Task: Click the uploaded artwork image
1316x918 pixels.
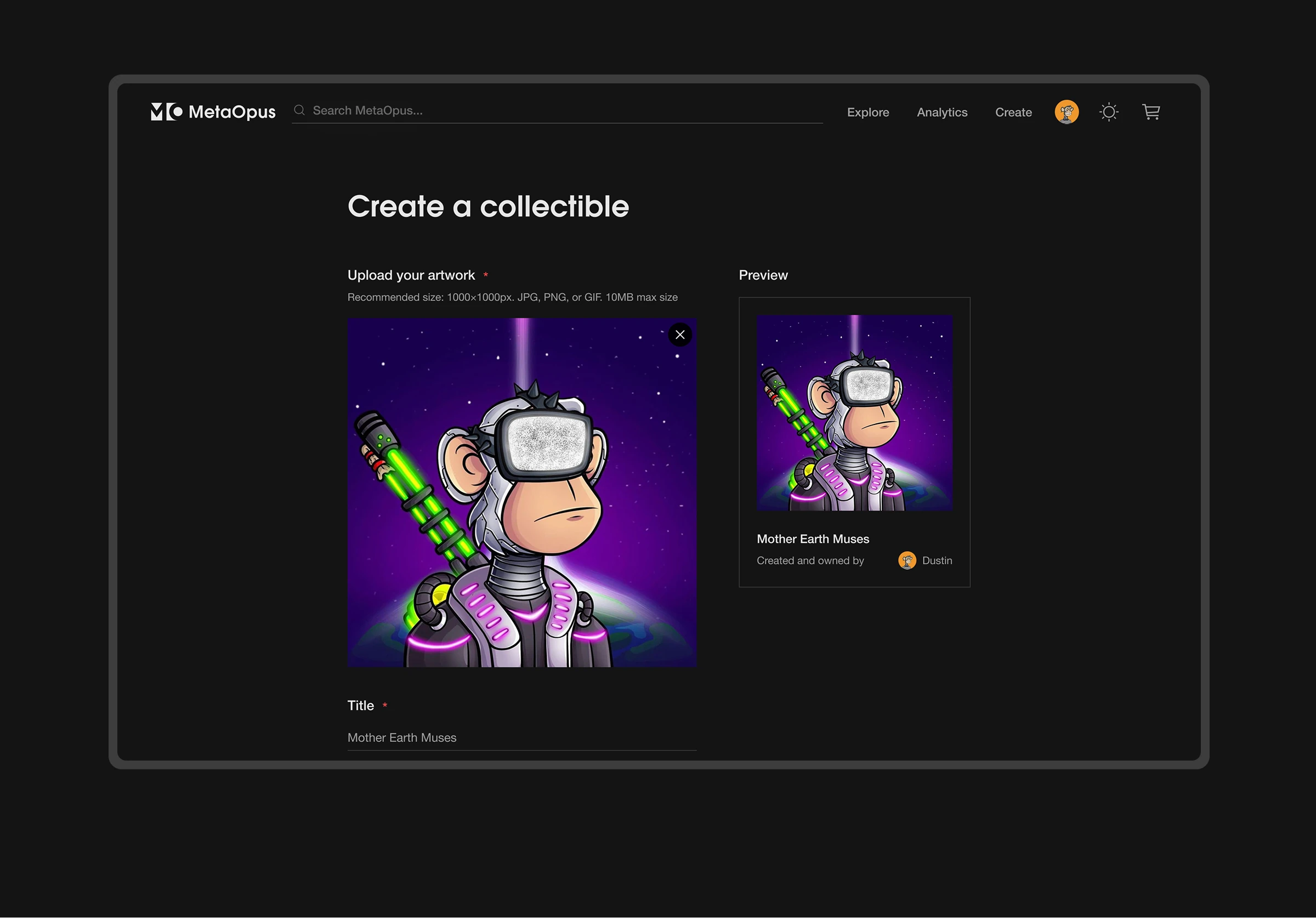Action: click(x=521, y=492)
